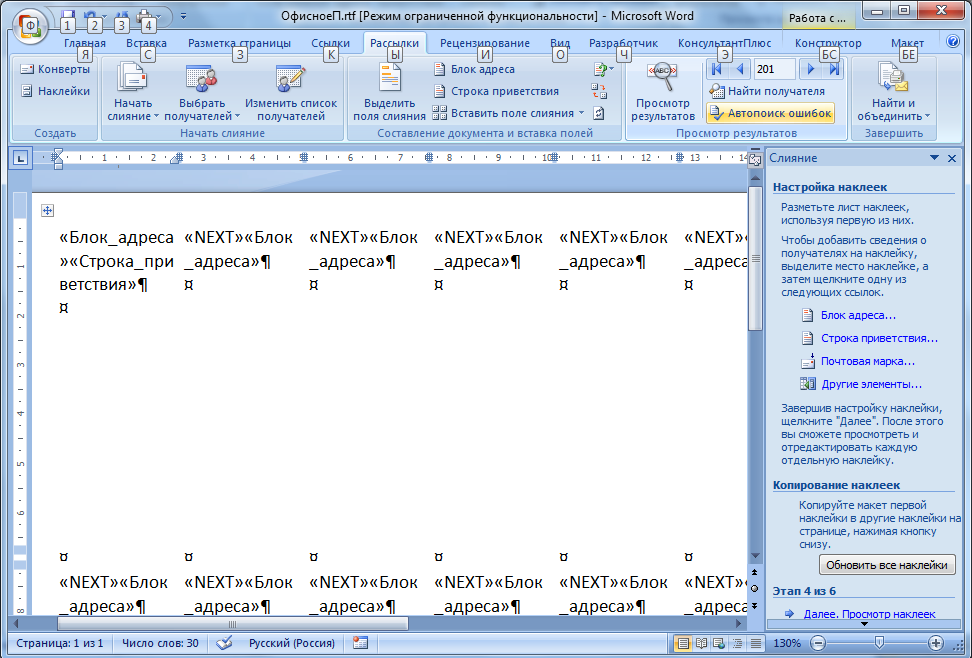Click the macro record status icon
Image resolution: width=972 pixels, height=658 pixels.
[x=360, y=643]
